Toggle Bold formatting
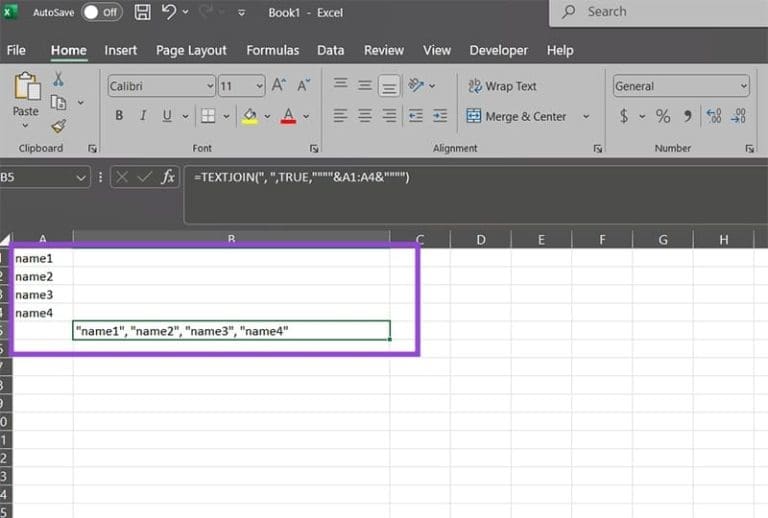 pyautogui.click(x=119, y=116)
